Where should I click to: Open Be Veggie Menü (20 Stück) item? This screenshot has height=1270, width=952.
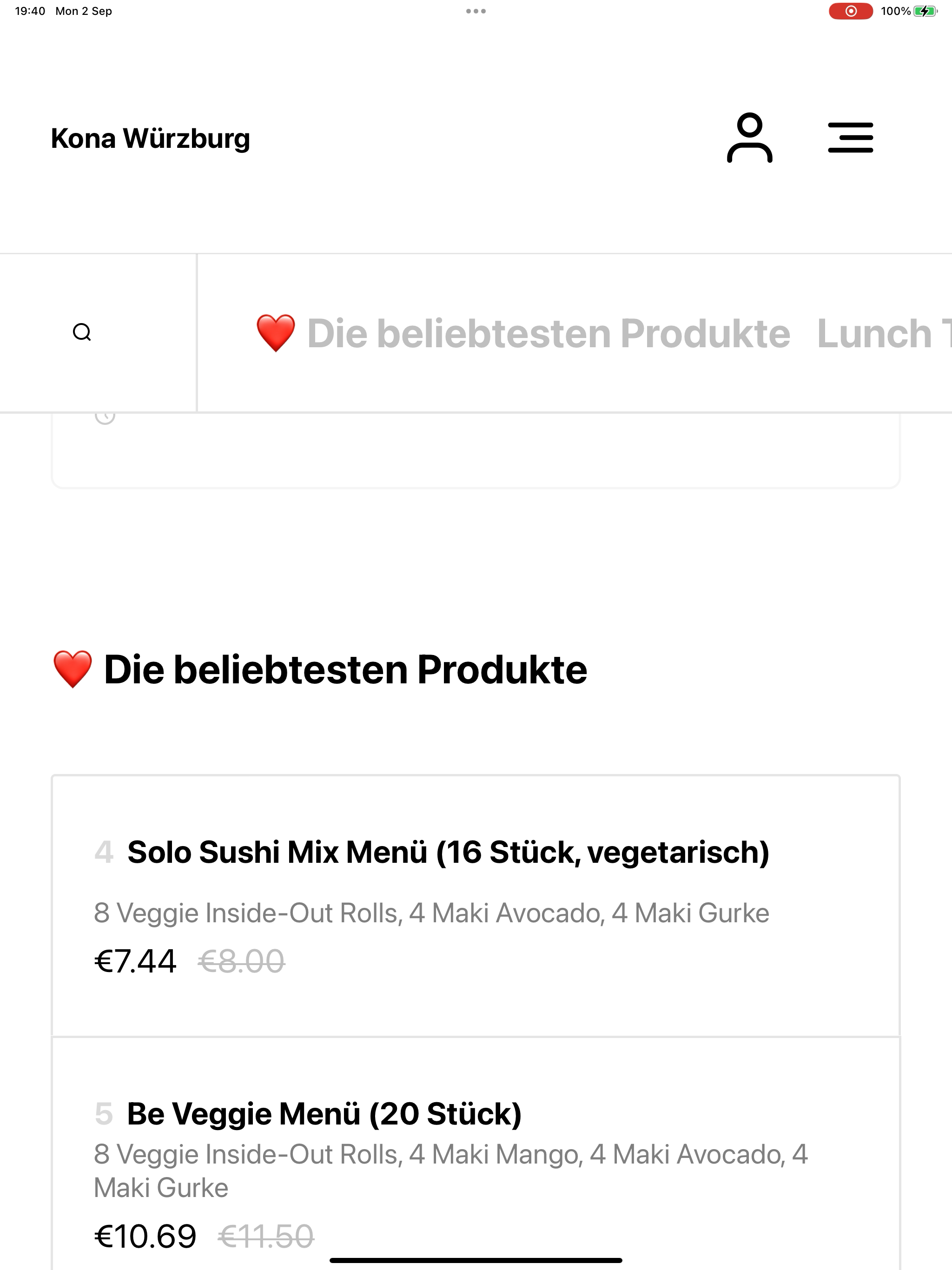(x=476, y=1153)
